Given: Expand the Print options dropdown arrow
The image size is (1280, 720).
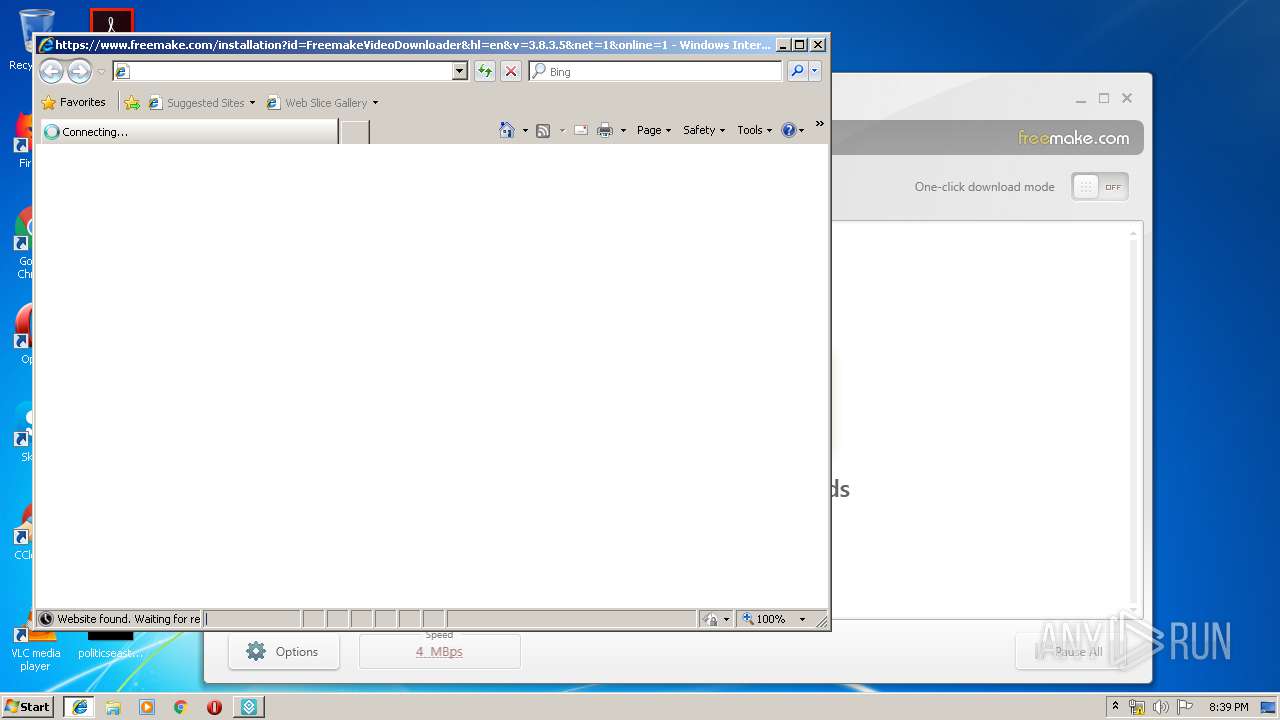Looking at the screenshot, I should [623, 130].
